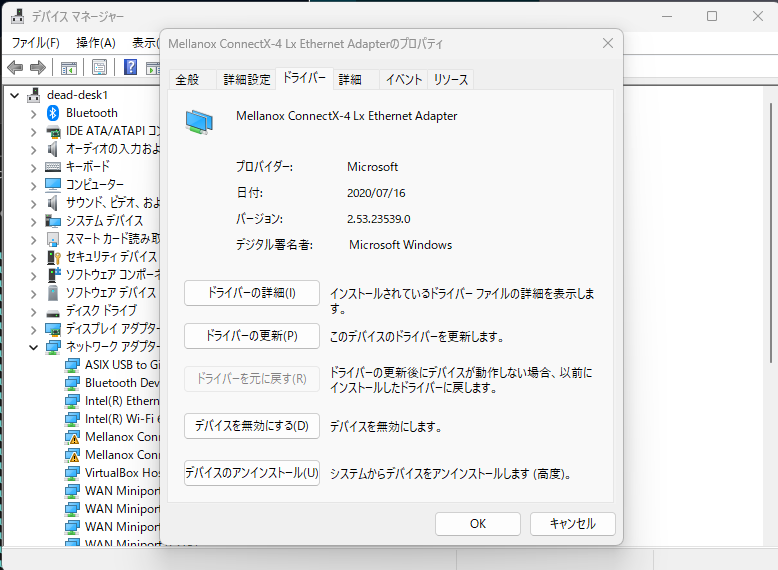Click the ソフトウェア デバイス icon
The image size is (778, 570).
[53, 293]
